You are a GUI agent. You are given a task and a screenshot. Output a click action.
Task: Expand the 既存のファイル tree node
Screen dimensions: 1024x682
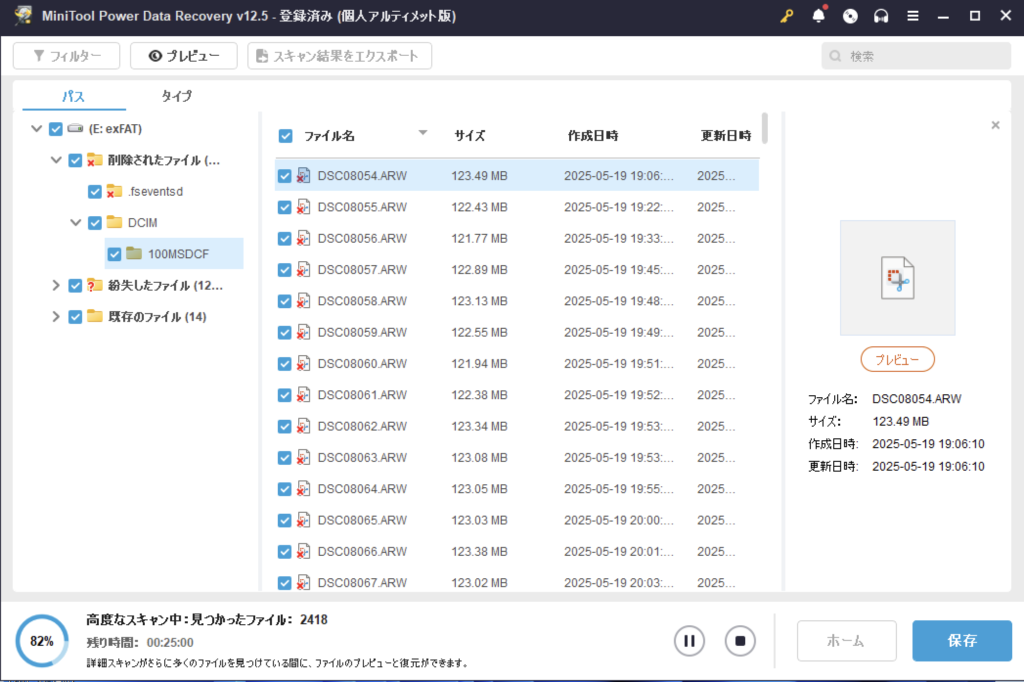click(56, 317)
